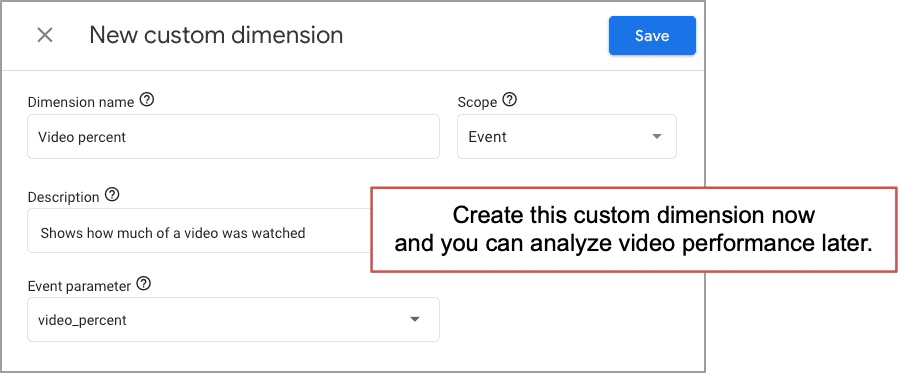This screenshot has width=906, height=374.
Task: Click the New custom dimension title
Action: (216, 35)
